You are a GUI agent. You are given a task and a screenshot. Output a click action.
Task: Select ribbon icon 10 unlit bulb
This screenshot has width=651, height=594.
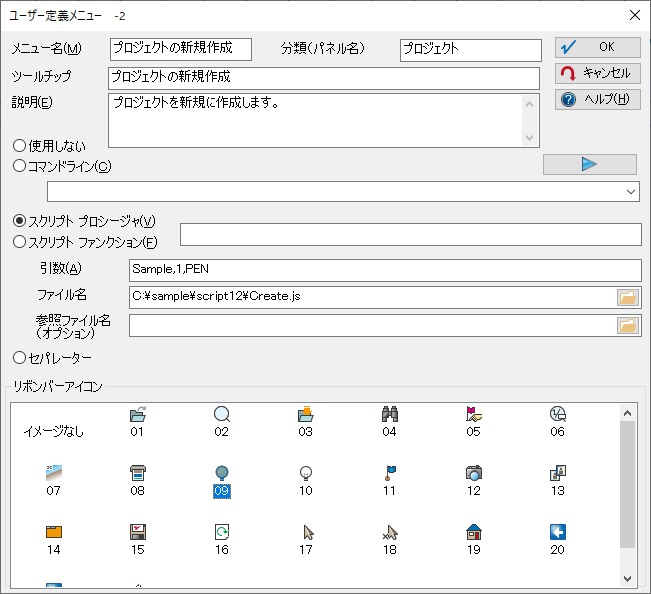[306, 480]
